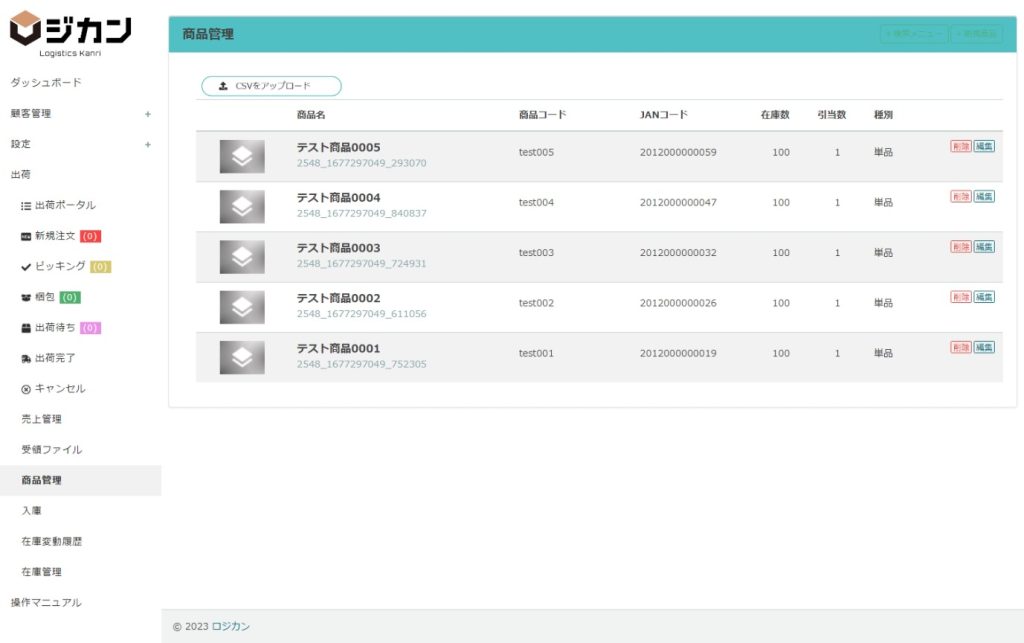This screenshot has width=1024, height=643.
Task: Click the 出荷完了 truck icon
Action: [x=26, y=358]
